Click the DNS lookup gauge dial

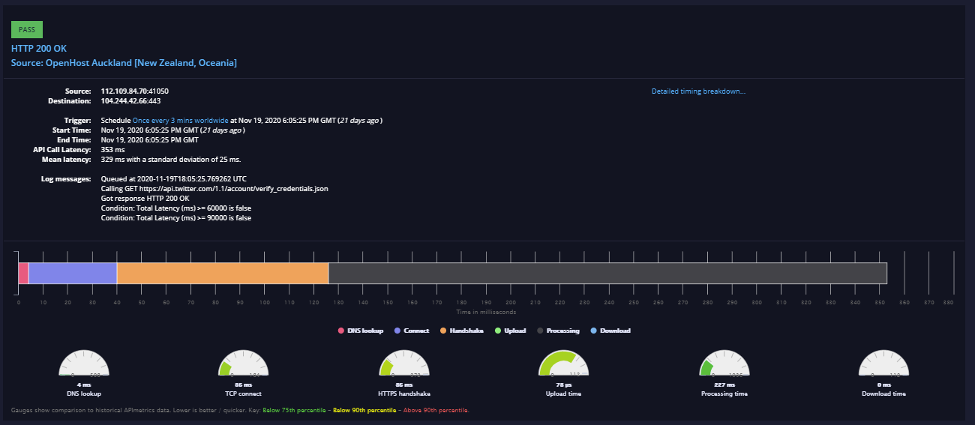click(84, 363)
